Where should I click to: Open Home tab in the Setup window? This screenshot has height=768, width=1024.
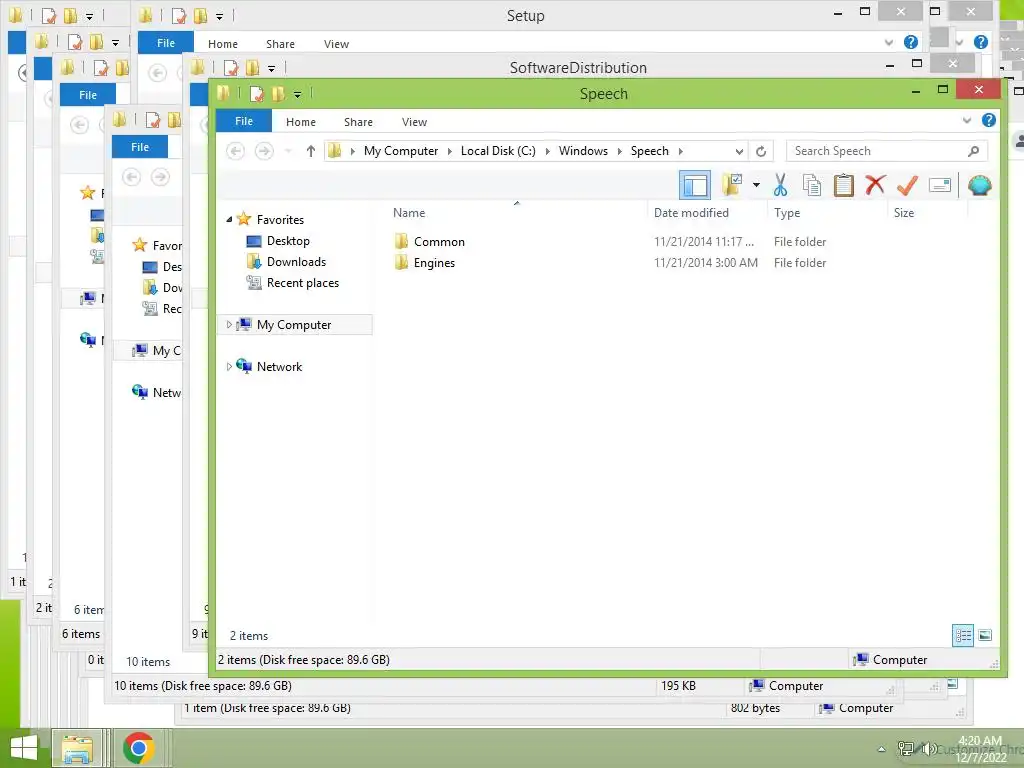223,44
